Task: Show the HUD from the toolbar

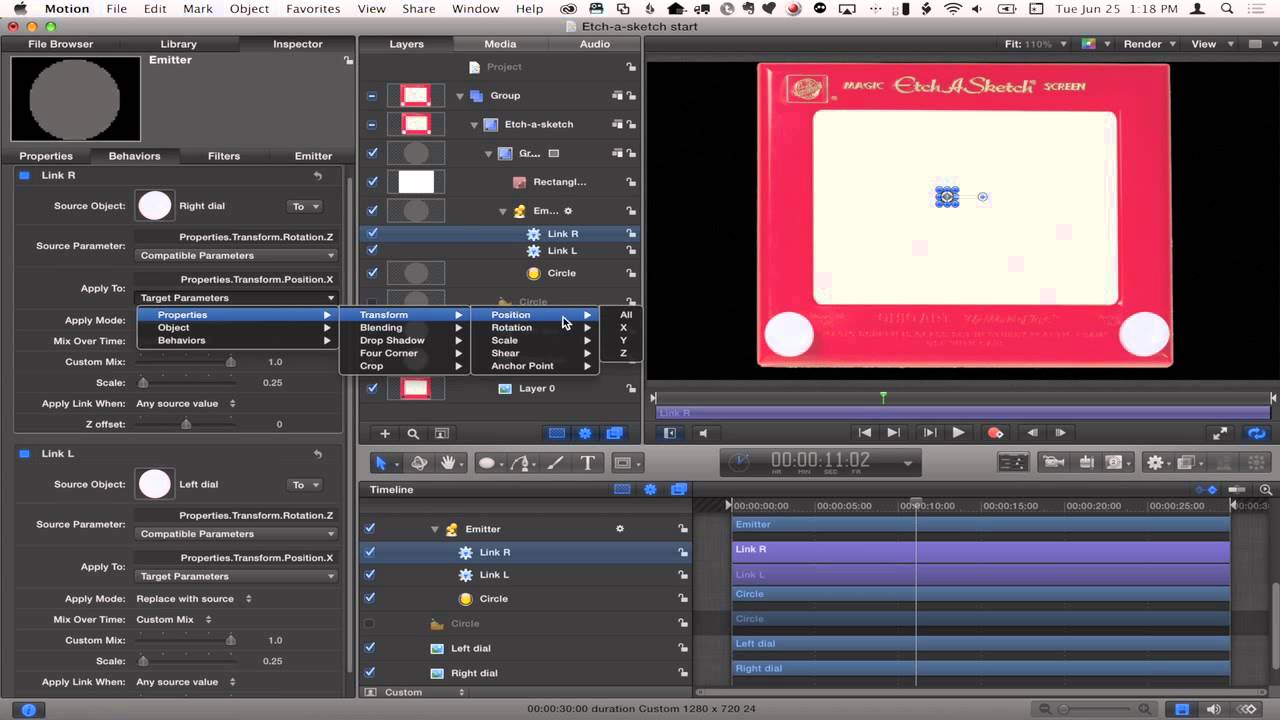Action: point(1012,462)
